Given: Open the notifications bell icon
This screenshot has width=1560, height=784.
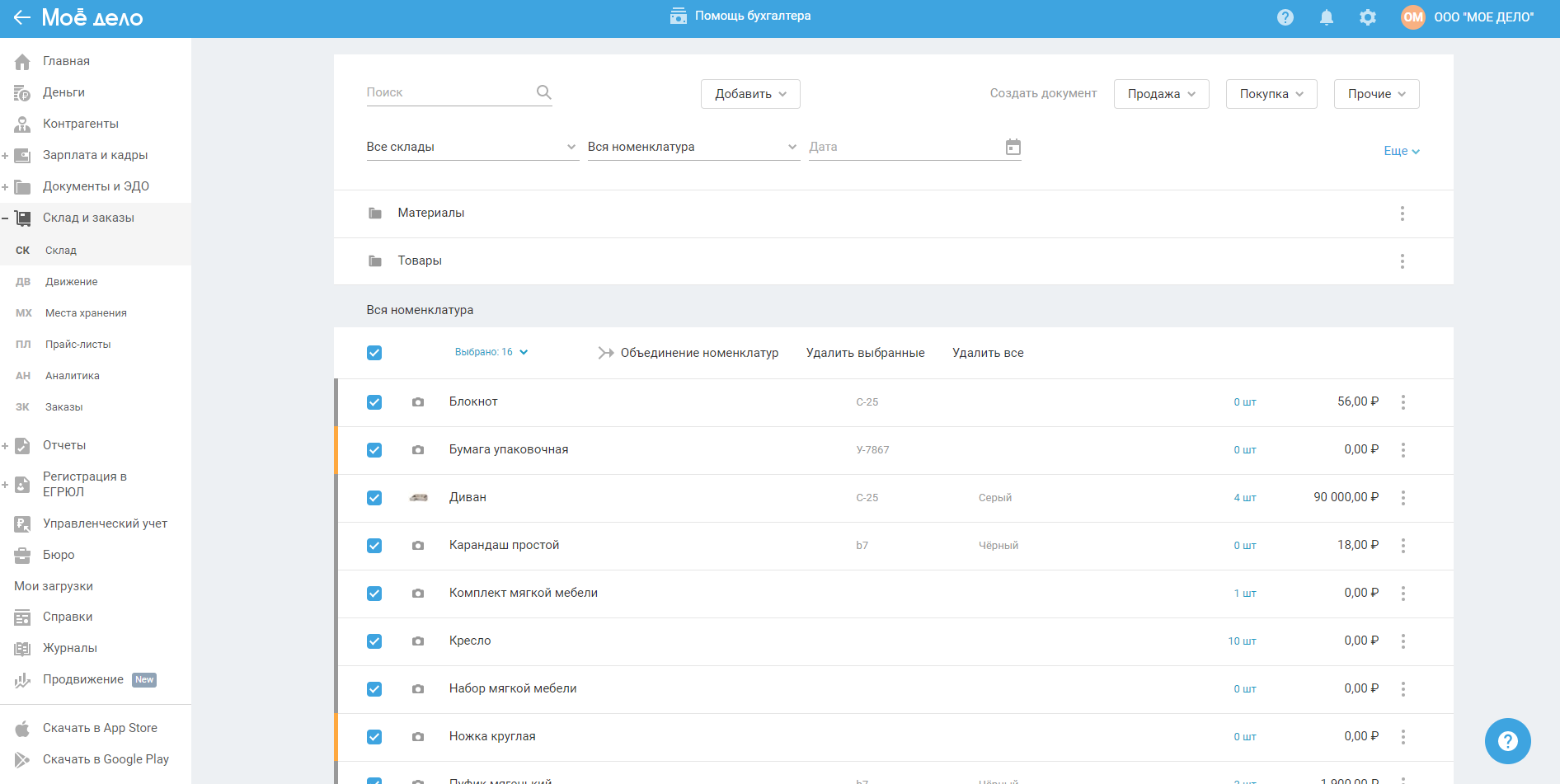Looking at the screenshot, I should coord(1326,17).
